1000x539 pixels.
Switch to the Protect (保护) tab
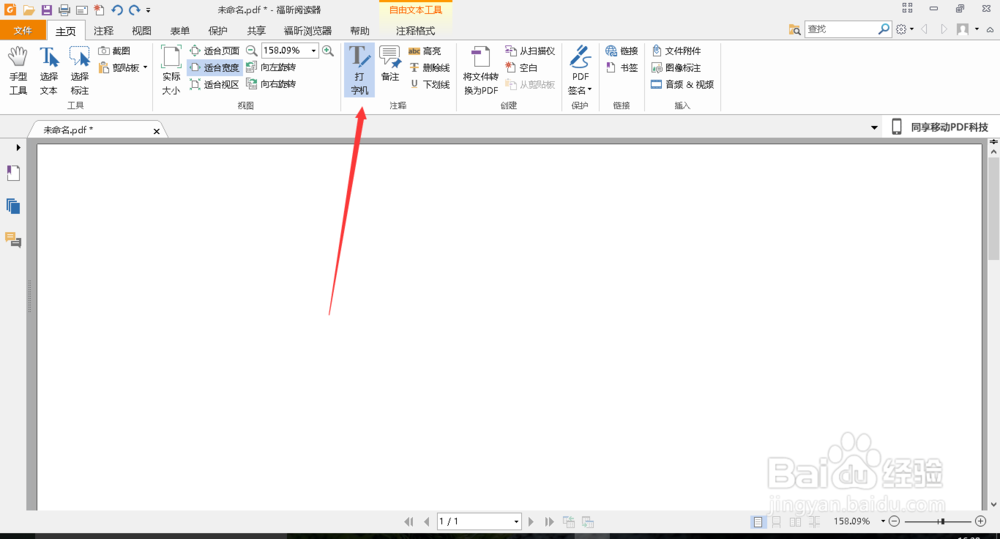point(217,31)
